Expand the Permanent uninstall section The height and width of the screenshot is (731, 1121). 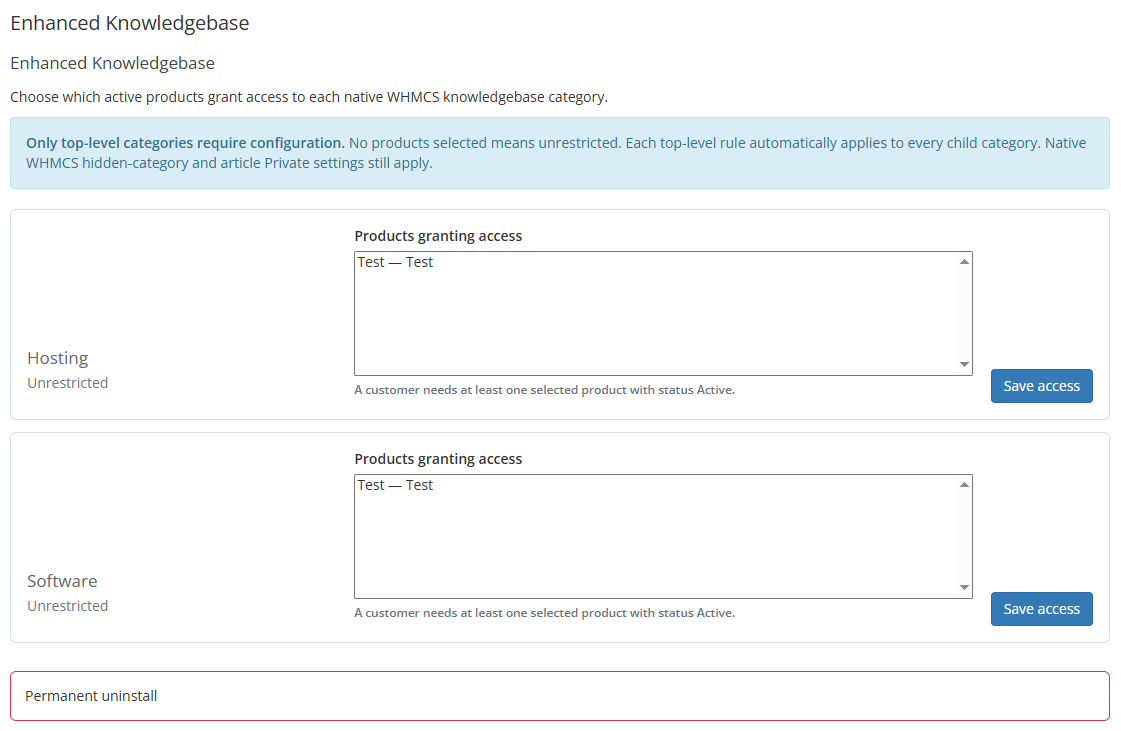pyautogui.click(x=560, y=696)
